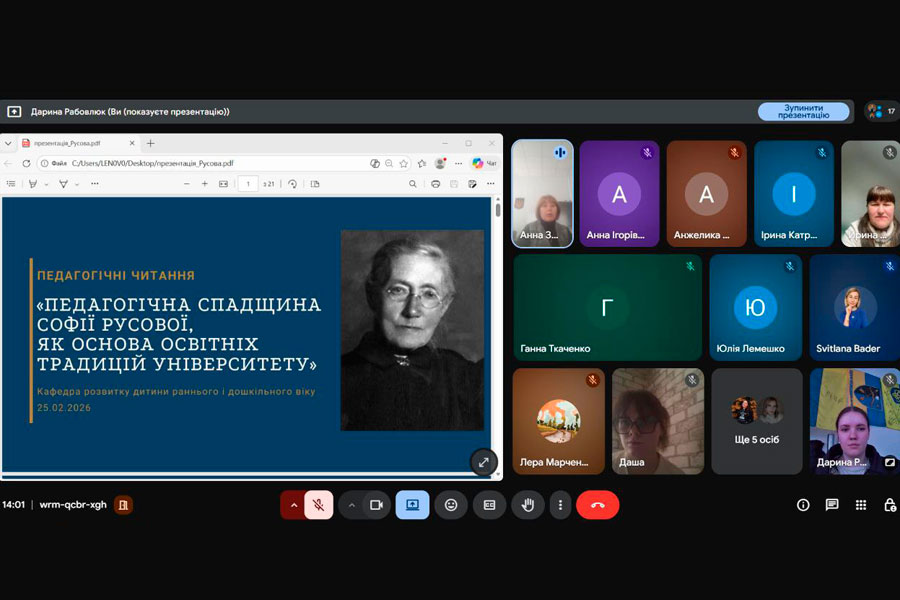
Task: Open more PDF tools ellipsis on left
Action: click(x=95, y=184)
